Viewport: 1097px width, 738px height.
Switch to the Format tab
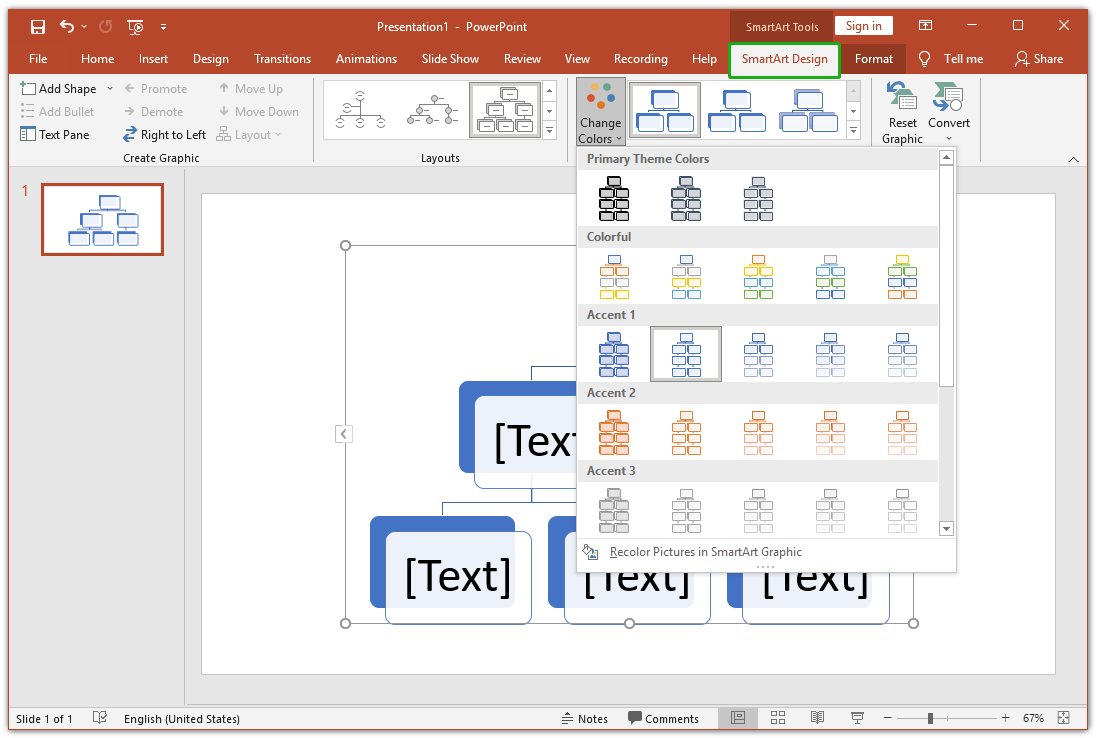click(874, 59)
